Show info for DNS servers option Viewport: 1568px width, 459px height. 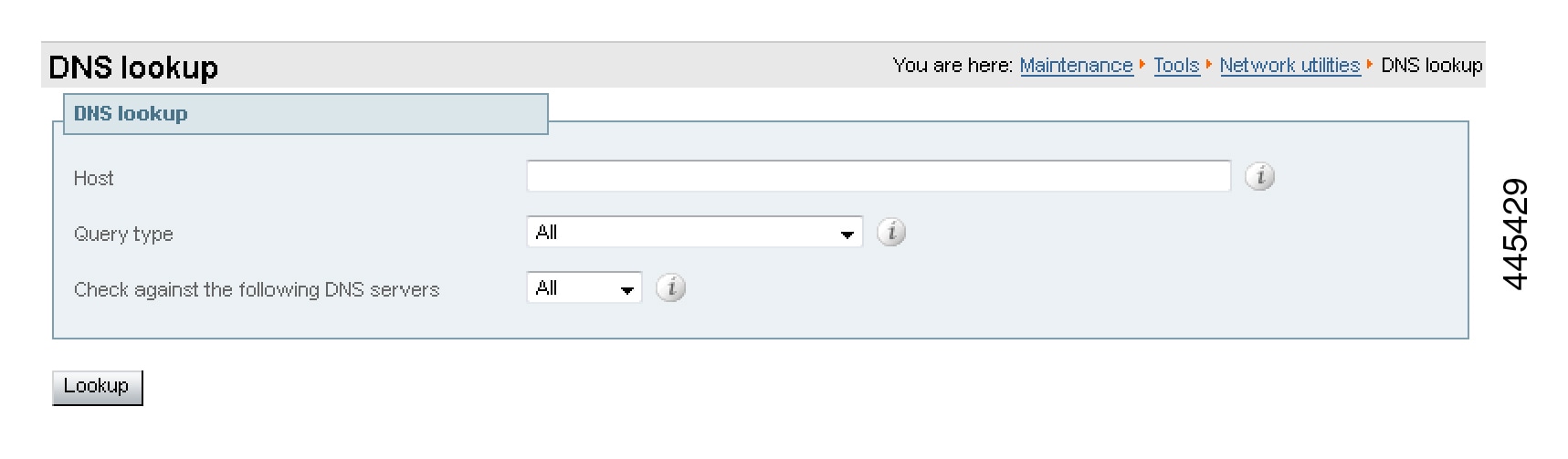pyautogui.click(x=670, y=287)
